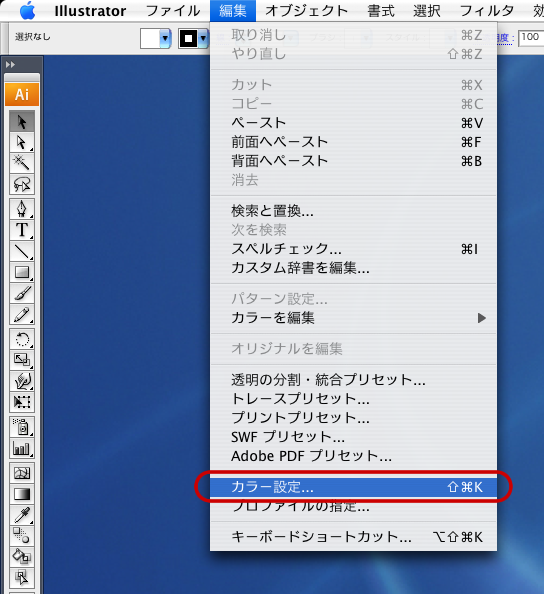This screenshot has height=594, width=544.
Task: Choose 透明の分割・統合プリセット... item
Action: click(353, 380)
